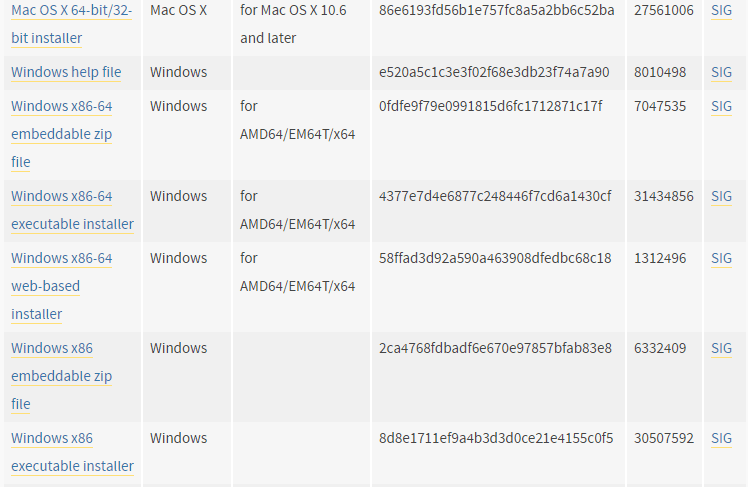748x487 pixels.
Task: Select MD5 hash e520a5c1c3e3f02f68e3db23f74a7a90
Action: pyautogui.click(x=494, y=72)
